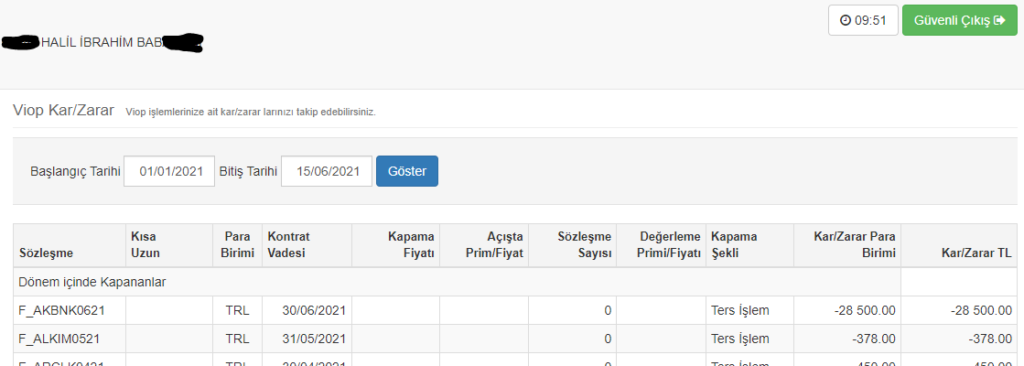Click the Kar/Zarar TL column header
This screenshot has height=366, width=1024.
pyautogui.click(x=959, y=245)
